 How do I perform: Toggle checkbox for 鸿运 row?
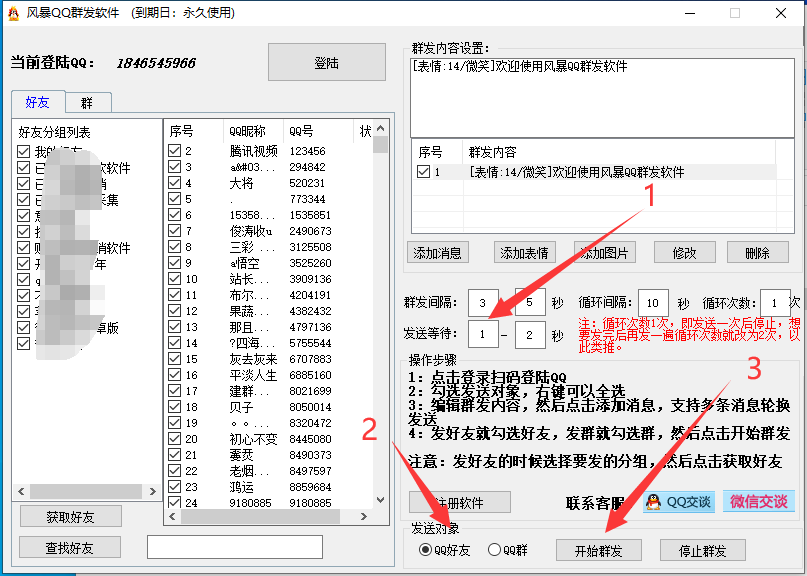tap(174, 486)
